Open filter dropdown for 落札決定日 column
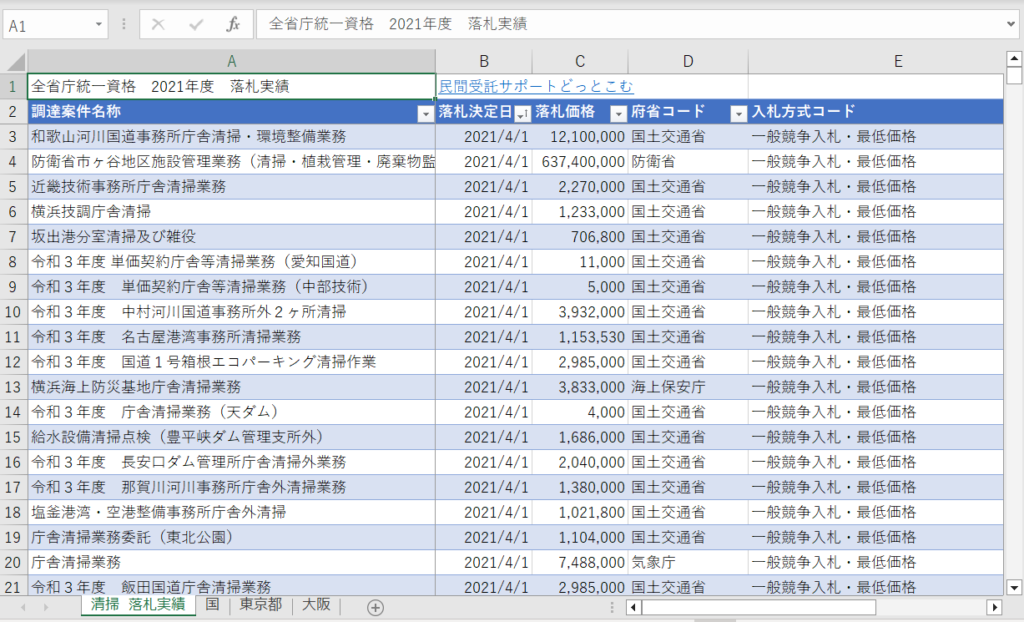This screenshot has height=622, width=1024. [521, 113]
